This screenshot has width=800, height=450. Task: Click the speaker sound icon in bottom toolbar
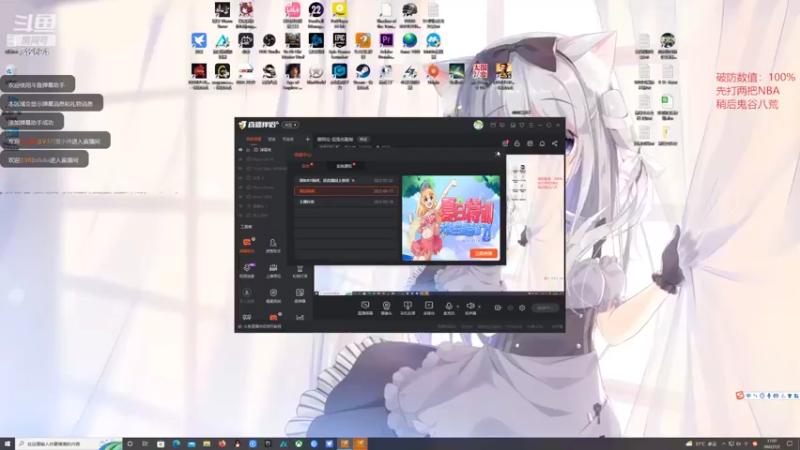click(x=470, y=306)
